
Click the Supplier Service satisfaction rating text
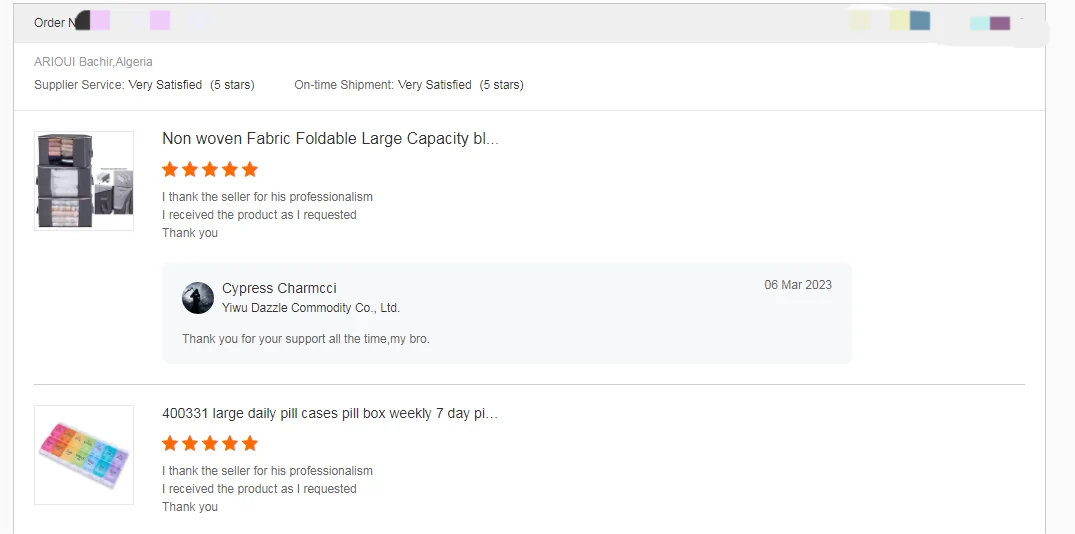144,85
